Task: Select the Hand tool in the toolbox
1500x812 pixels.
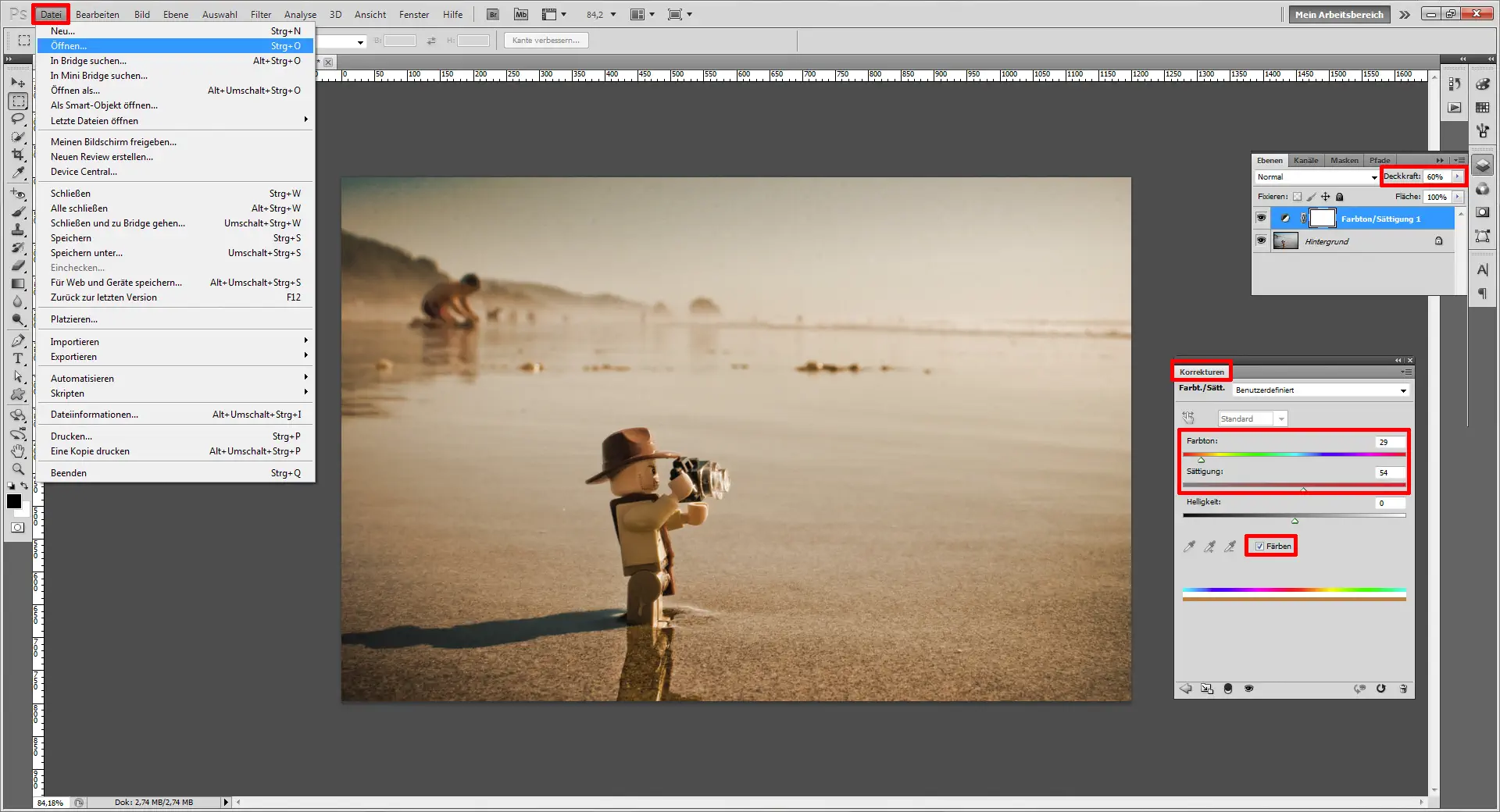Action: click(18, 451)
